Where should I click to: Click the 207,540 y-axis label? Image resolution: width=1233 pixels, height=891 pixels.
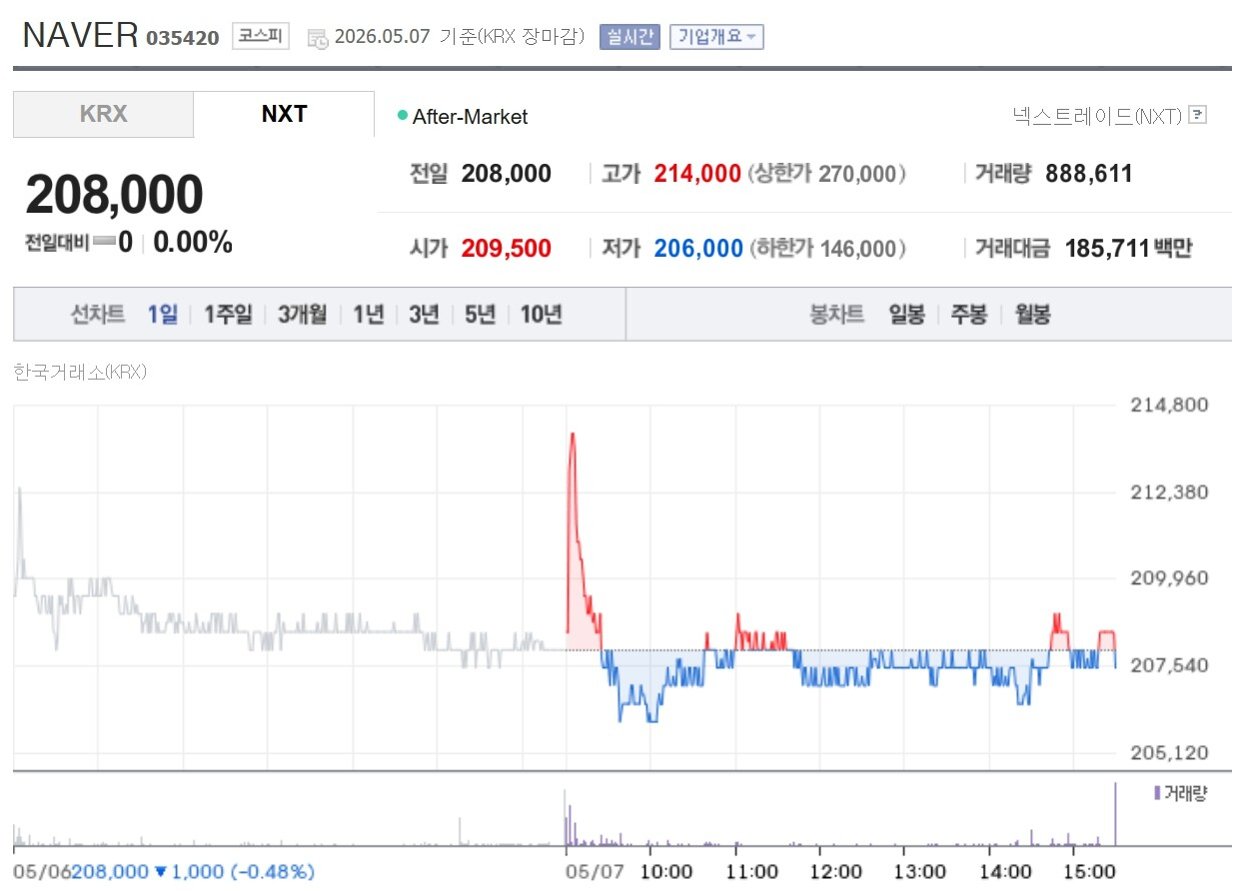pos(1169,665)
